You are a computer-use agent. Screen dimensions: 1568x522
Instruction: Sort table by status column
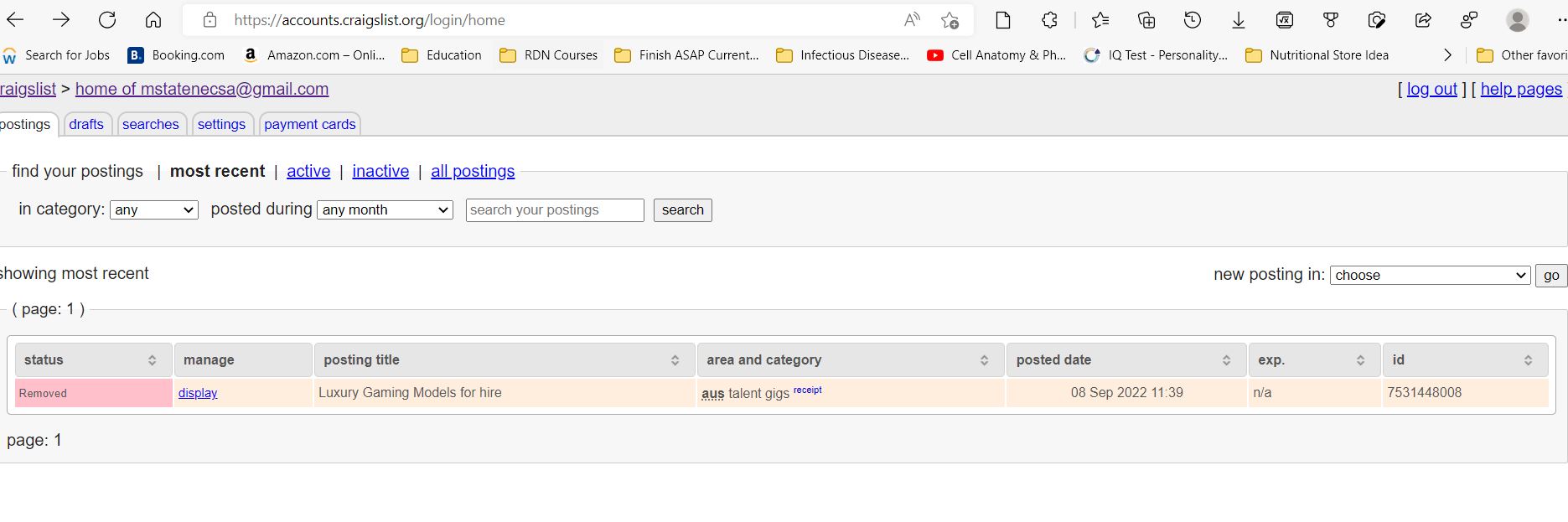click(x=94, y=360)
